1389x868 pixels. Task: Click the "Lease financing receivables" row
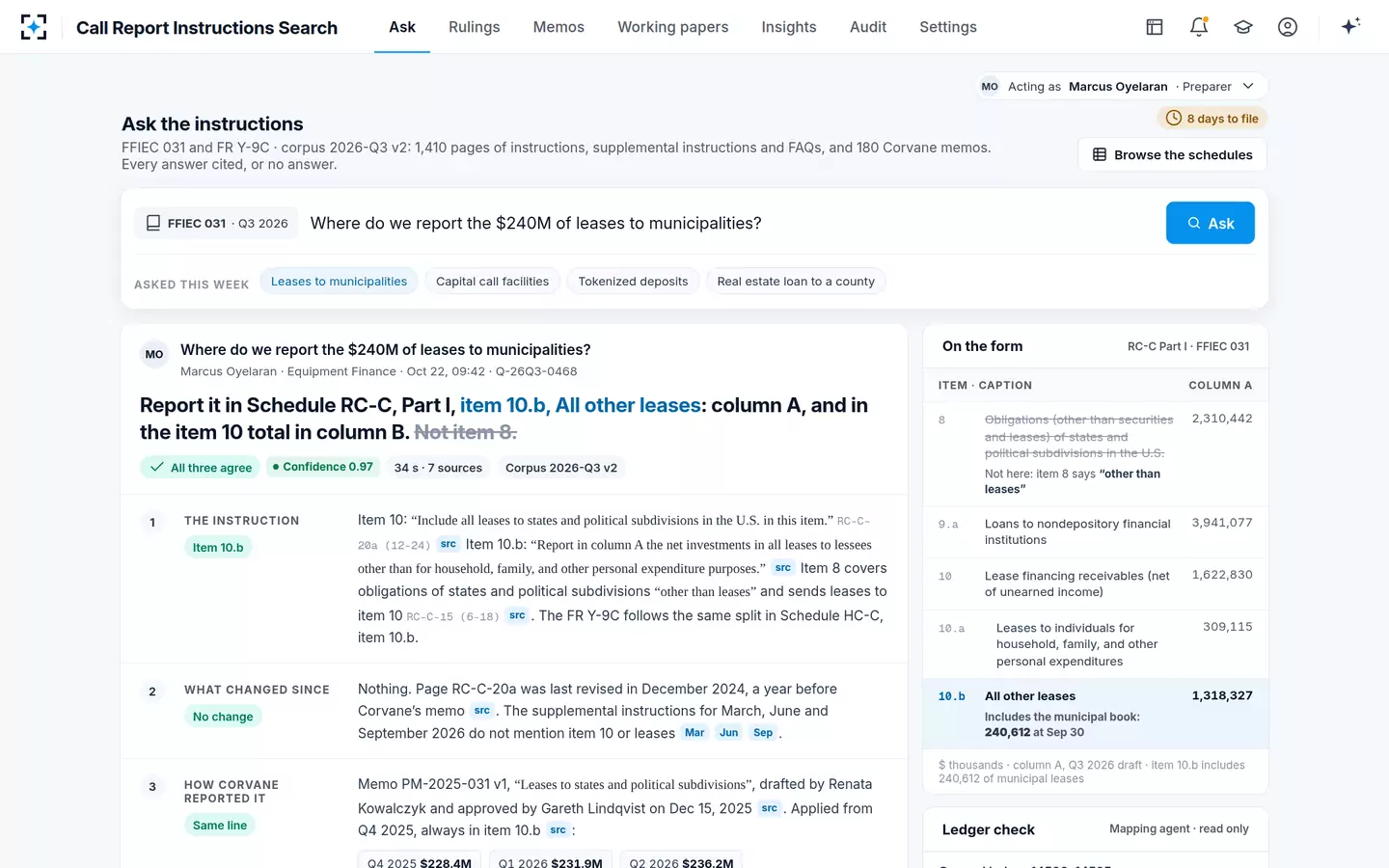1095,583
